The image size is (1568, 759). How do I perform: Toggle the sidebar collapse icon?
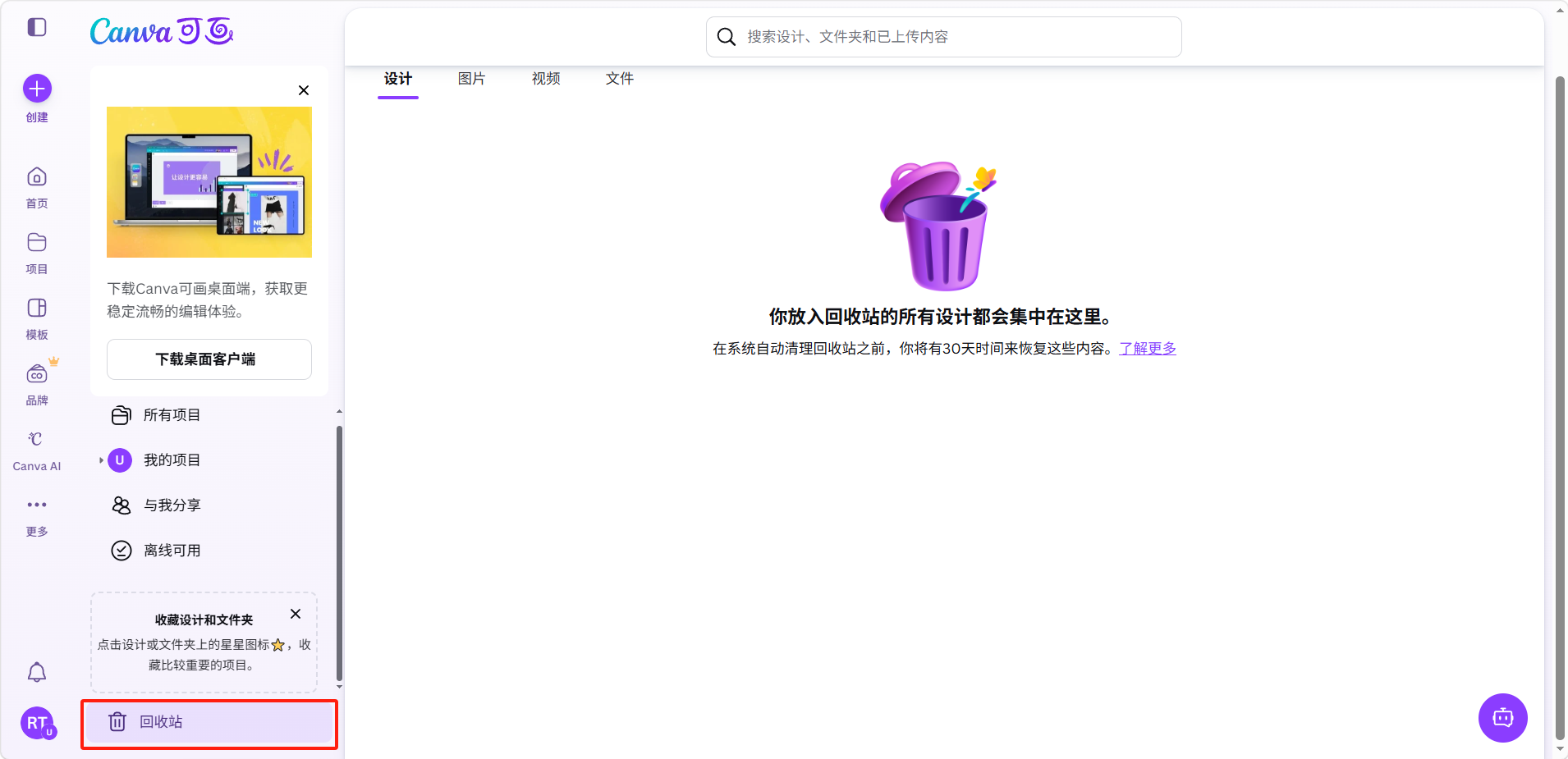(x=37, y=27)
